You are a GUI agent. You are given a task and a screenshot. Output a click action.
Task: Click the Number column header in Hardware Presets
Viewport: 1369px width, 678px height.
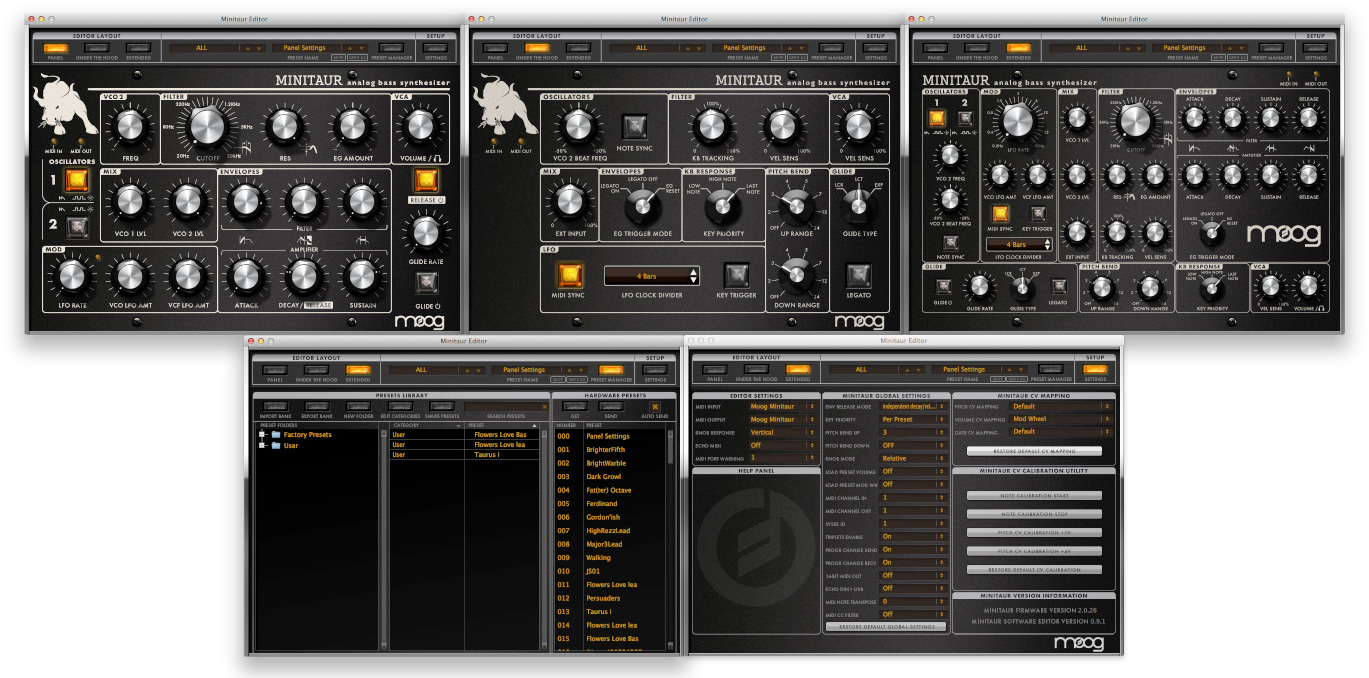click(x=567, y=425)
